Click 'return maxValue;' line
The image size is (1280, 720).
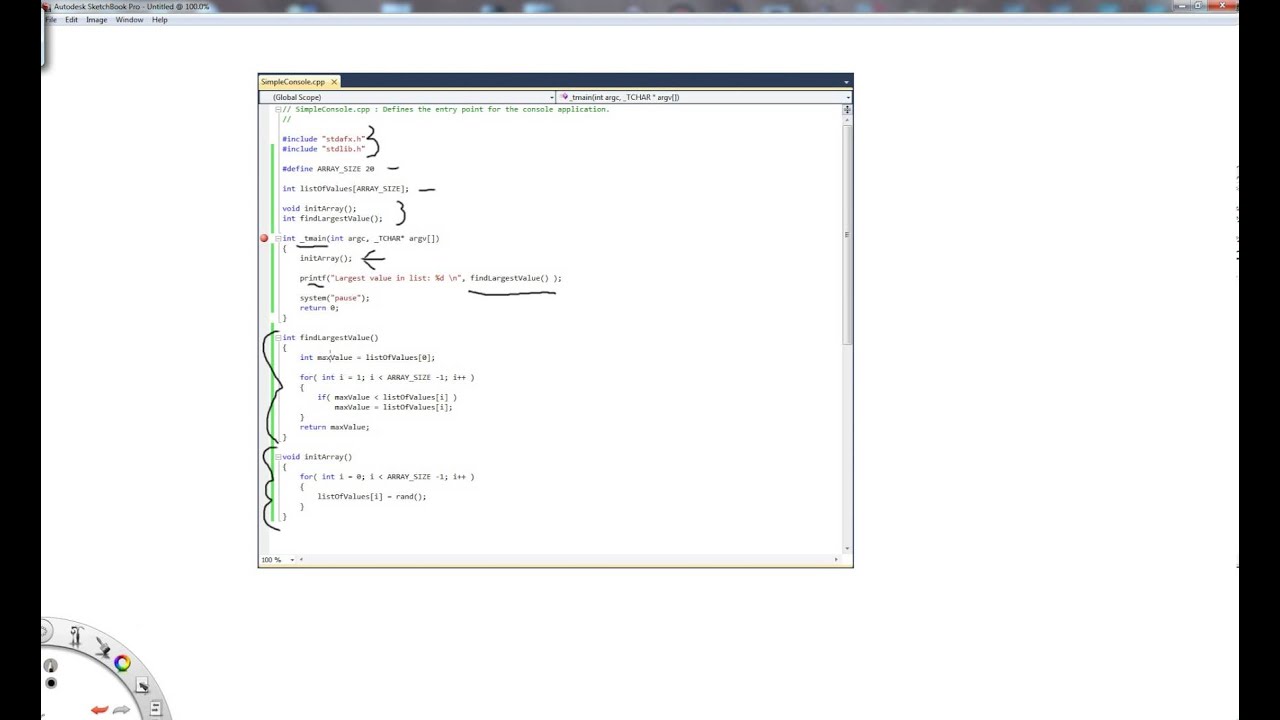pos(334,427)
